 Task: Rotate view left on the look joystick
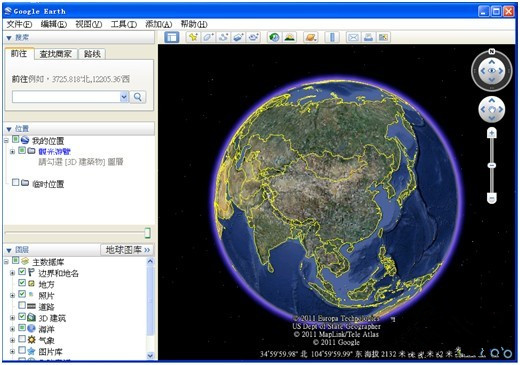pos(483,71)
